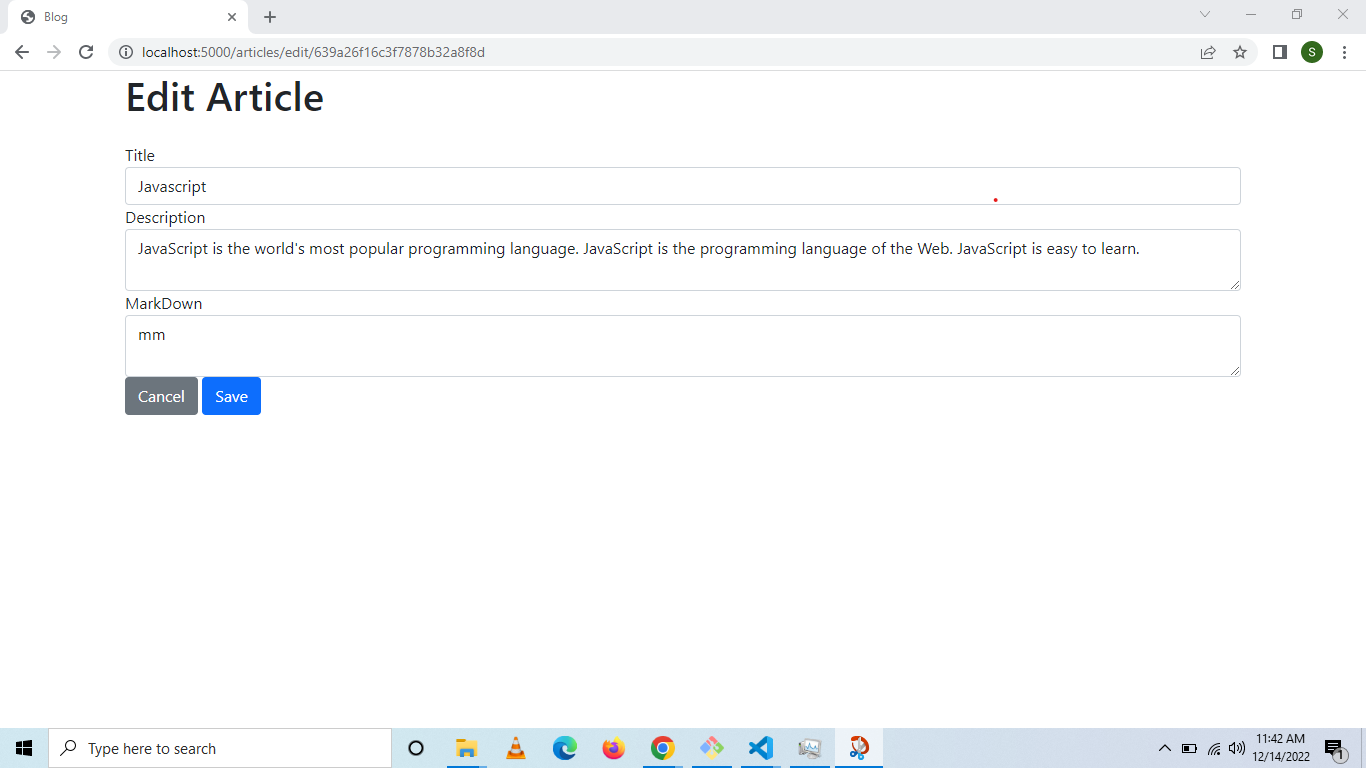Screen dimensions: 1366x768
Task: Open the volume speaker icon
Action: [x=1237, y=748]
